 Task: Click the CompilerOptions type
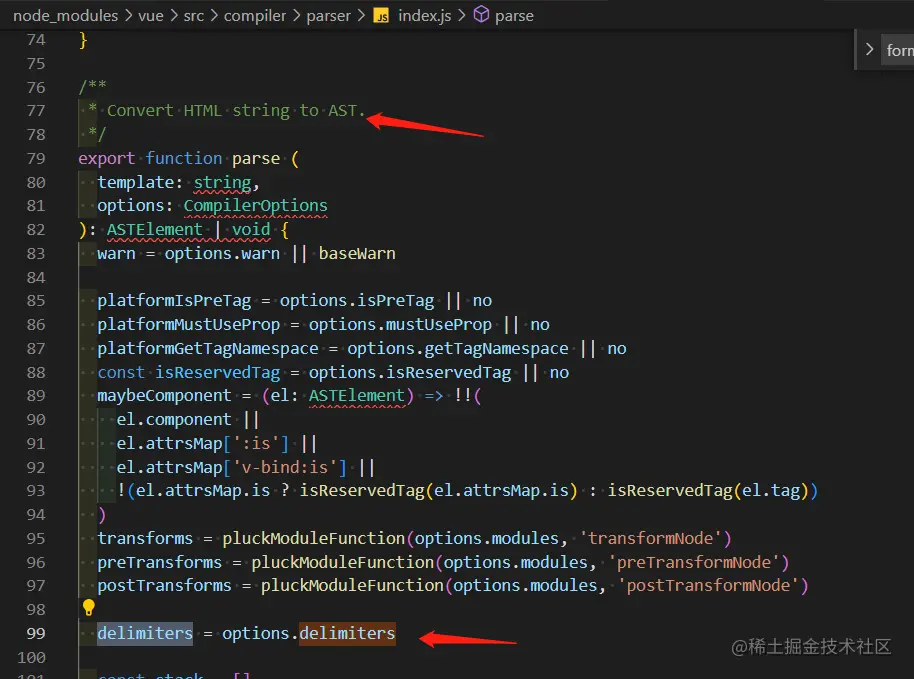[255, 206]
